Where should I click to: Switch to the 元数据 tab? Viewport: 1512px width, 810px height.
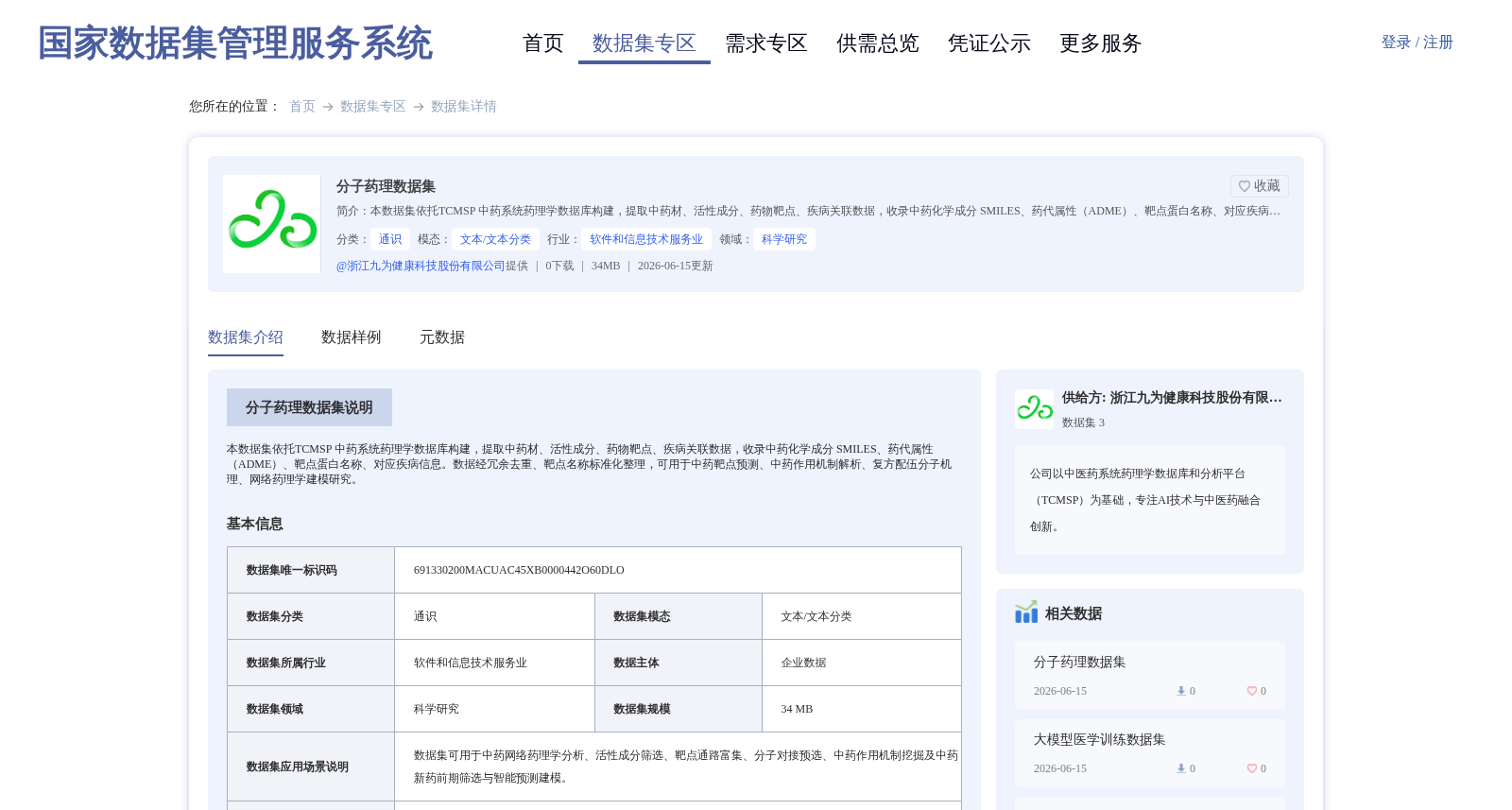point(442,337)
